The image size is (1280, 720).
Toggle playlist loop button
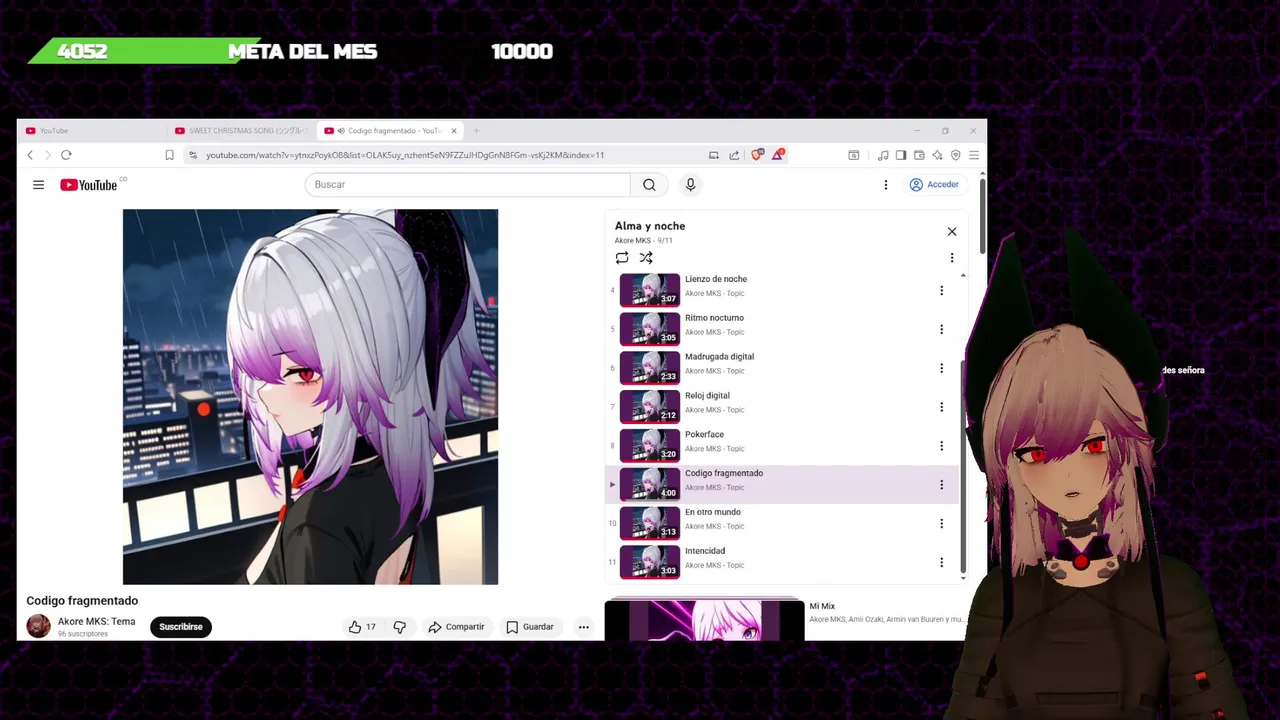pyautogui.click(x=622, y=258)
